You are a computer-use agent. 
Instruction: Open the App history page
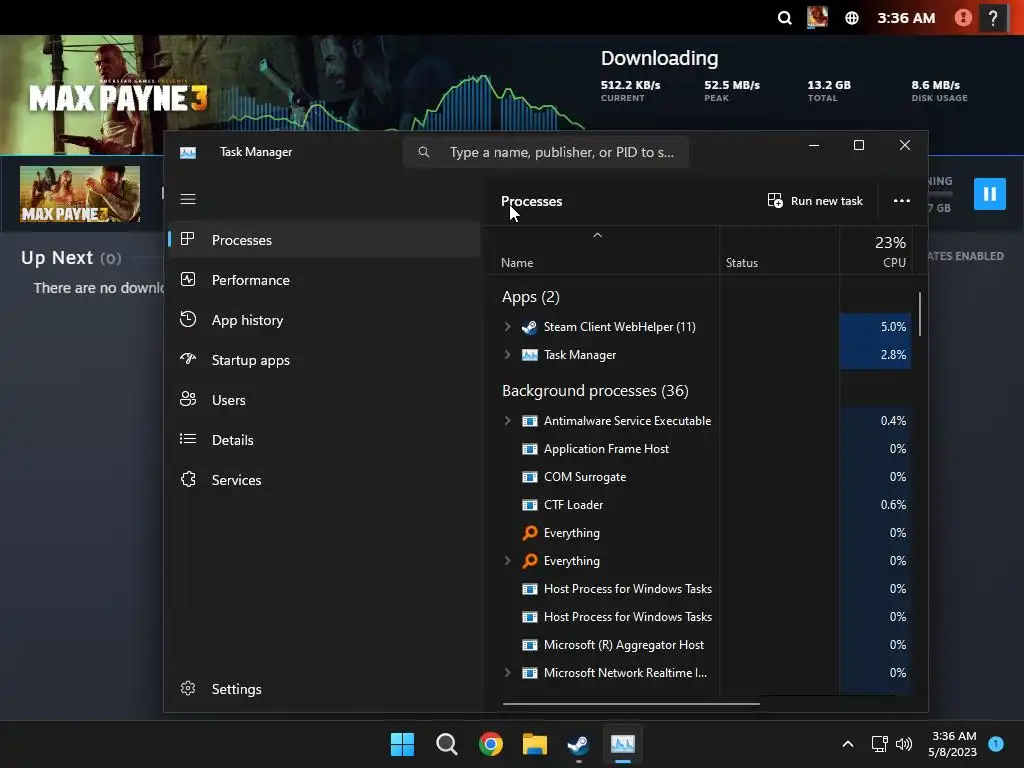325,320
